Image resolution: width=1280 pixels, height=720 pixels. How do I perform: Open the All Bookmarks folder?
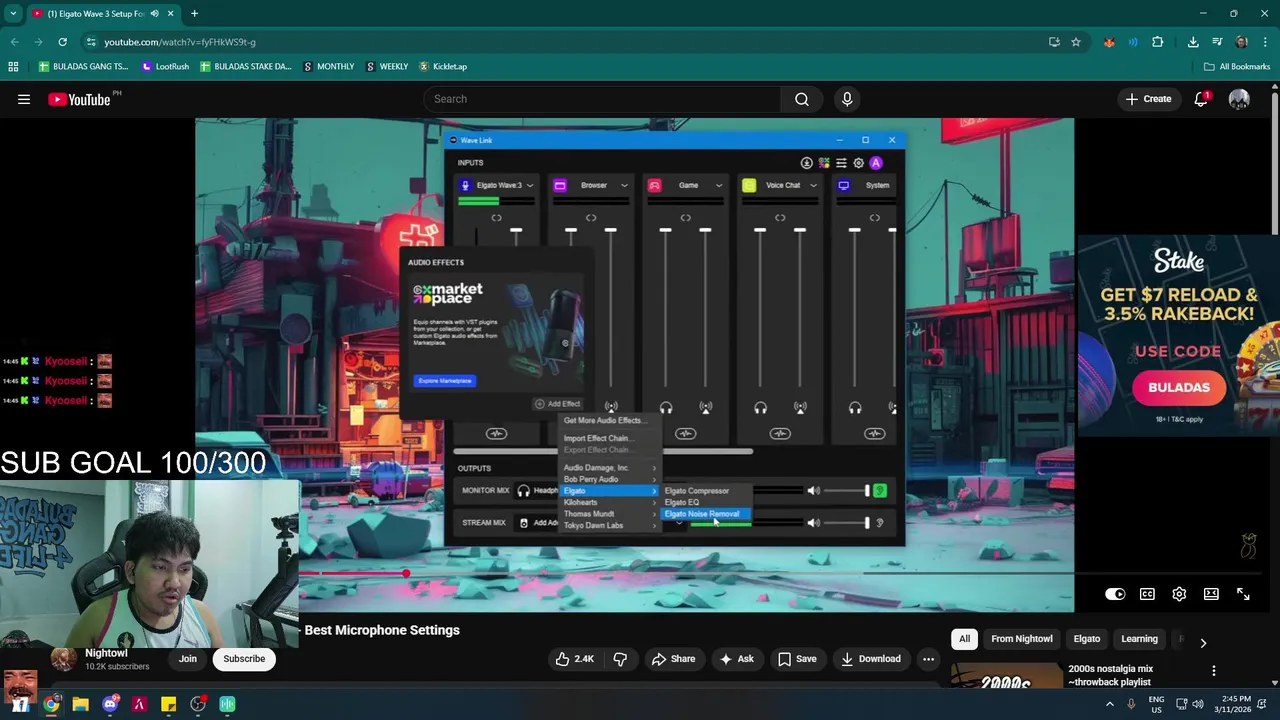1237,66
